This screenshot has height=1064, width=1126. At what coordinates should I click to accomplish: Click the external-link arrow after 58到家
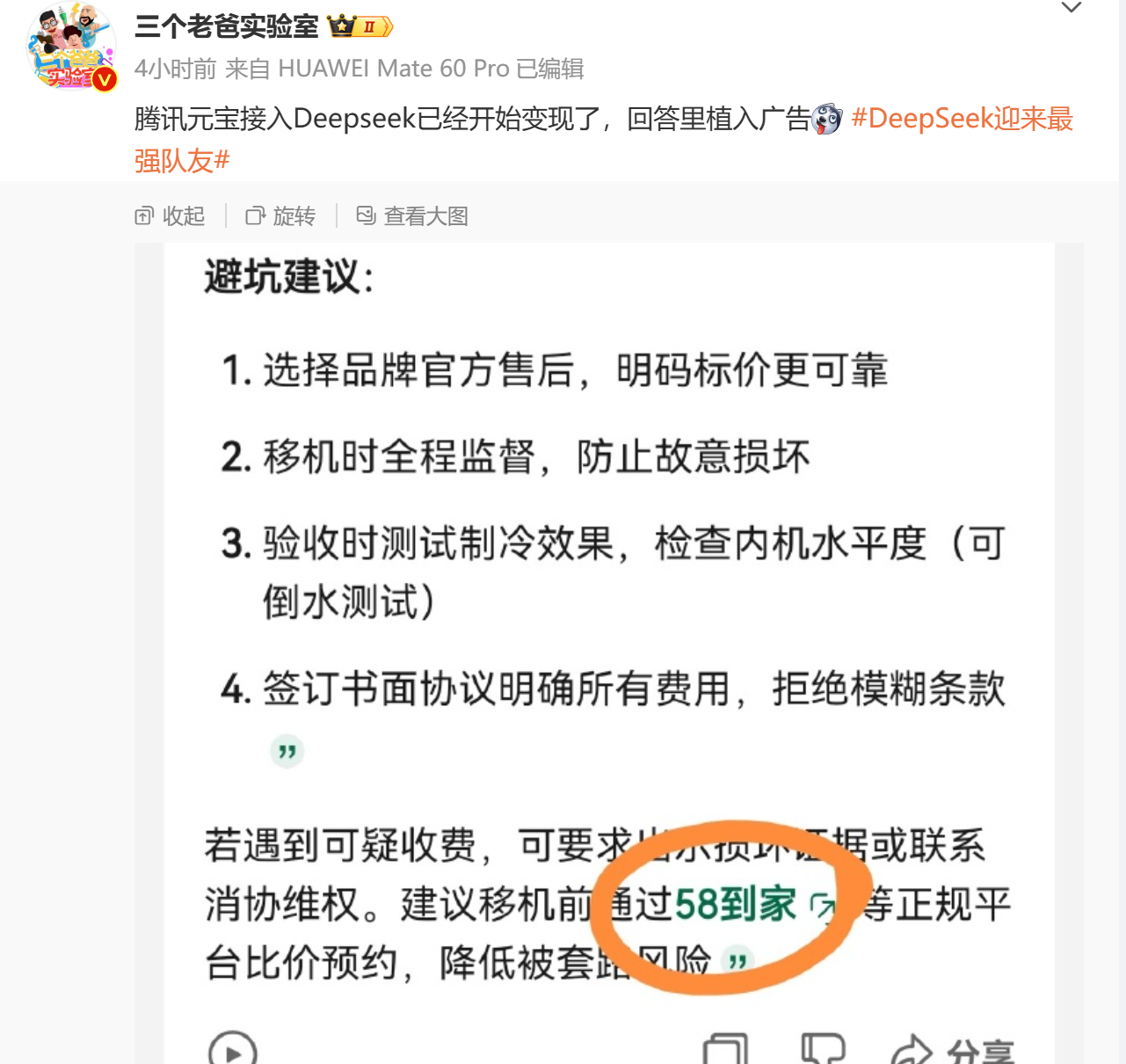(x=823, y=905)
